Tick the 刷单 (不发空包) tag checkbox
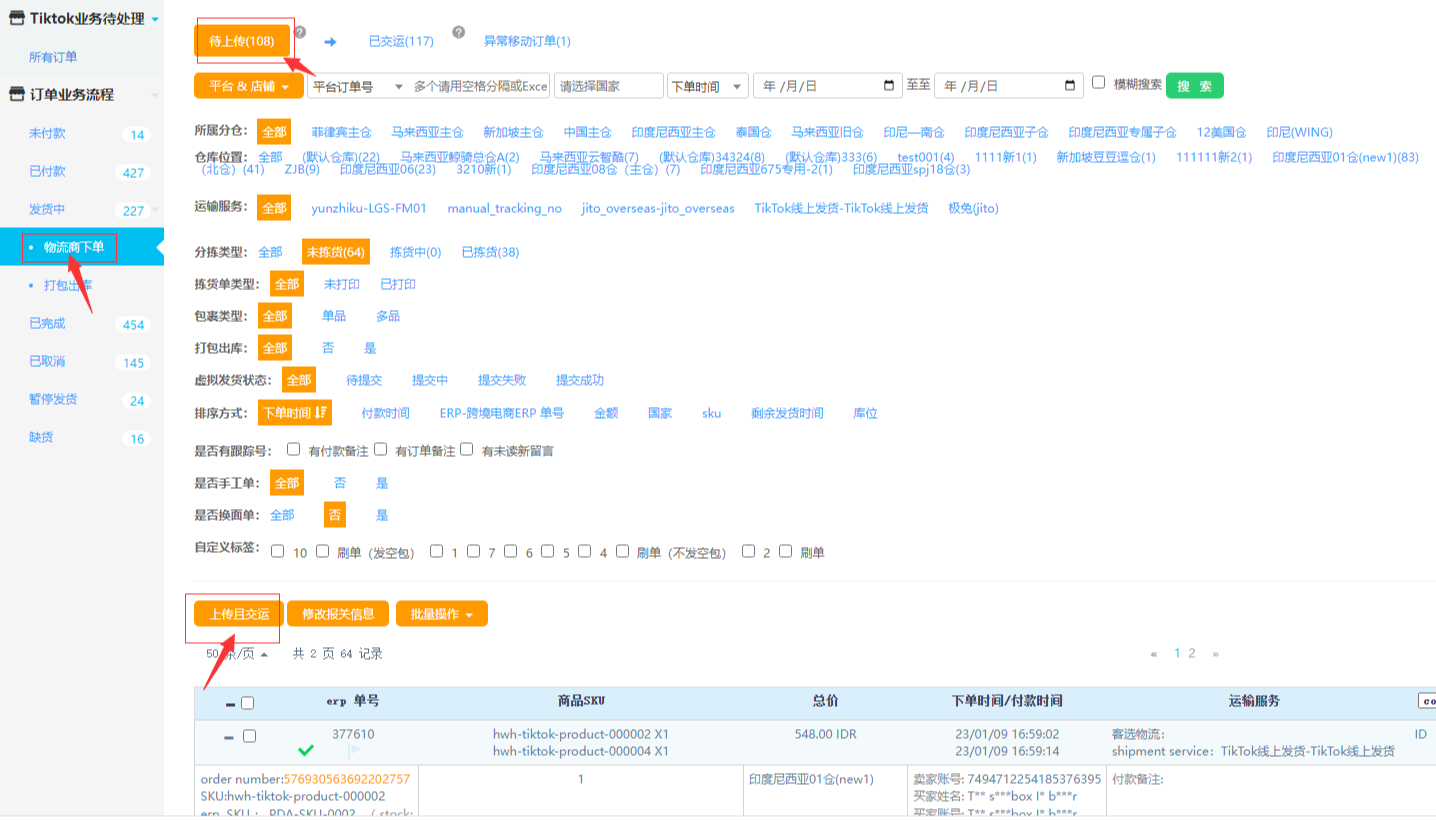 point(622,551)
